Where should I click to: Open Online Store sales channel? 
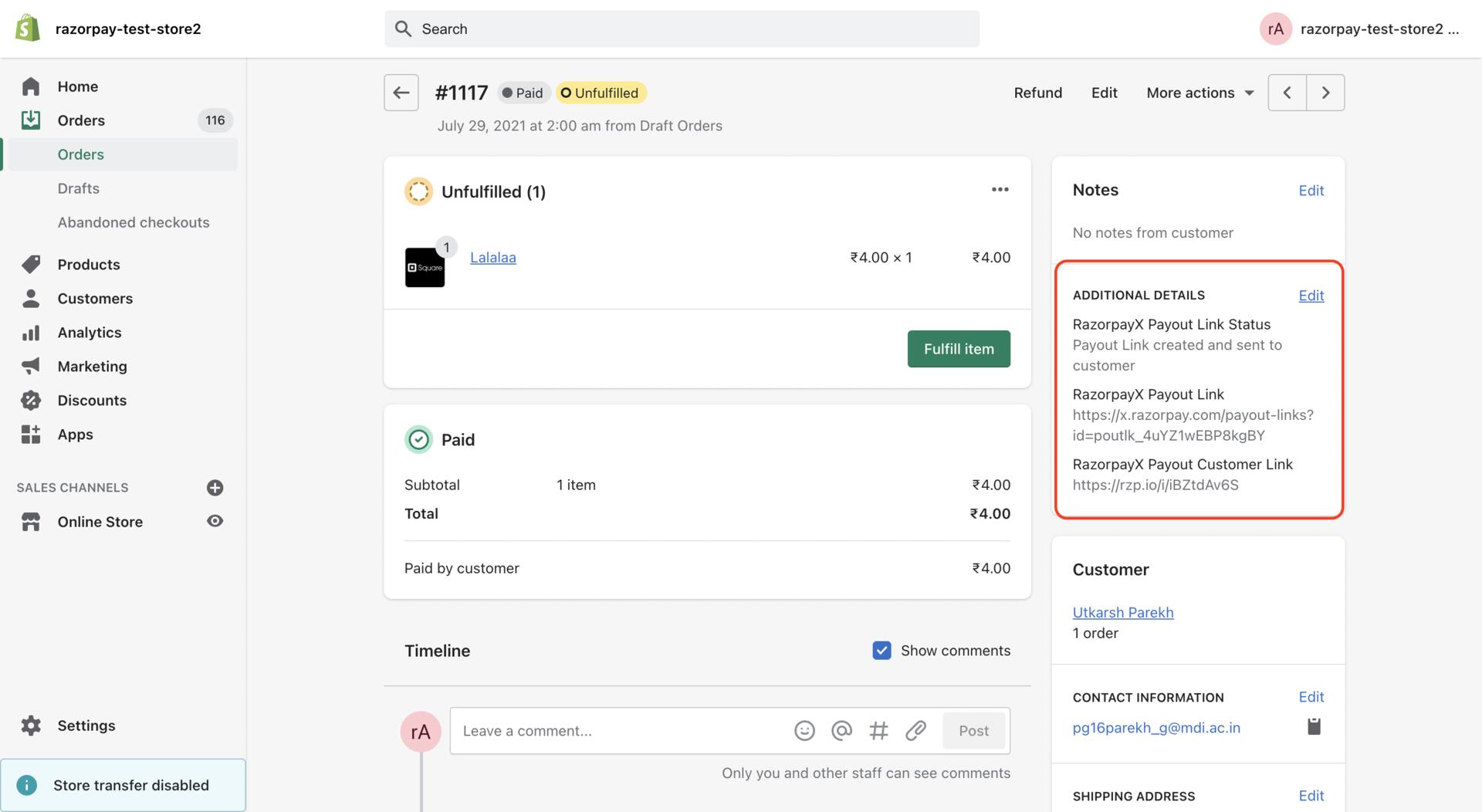(x=100, y=522)
